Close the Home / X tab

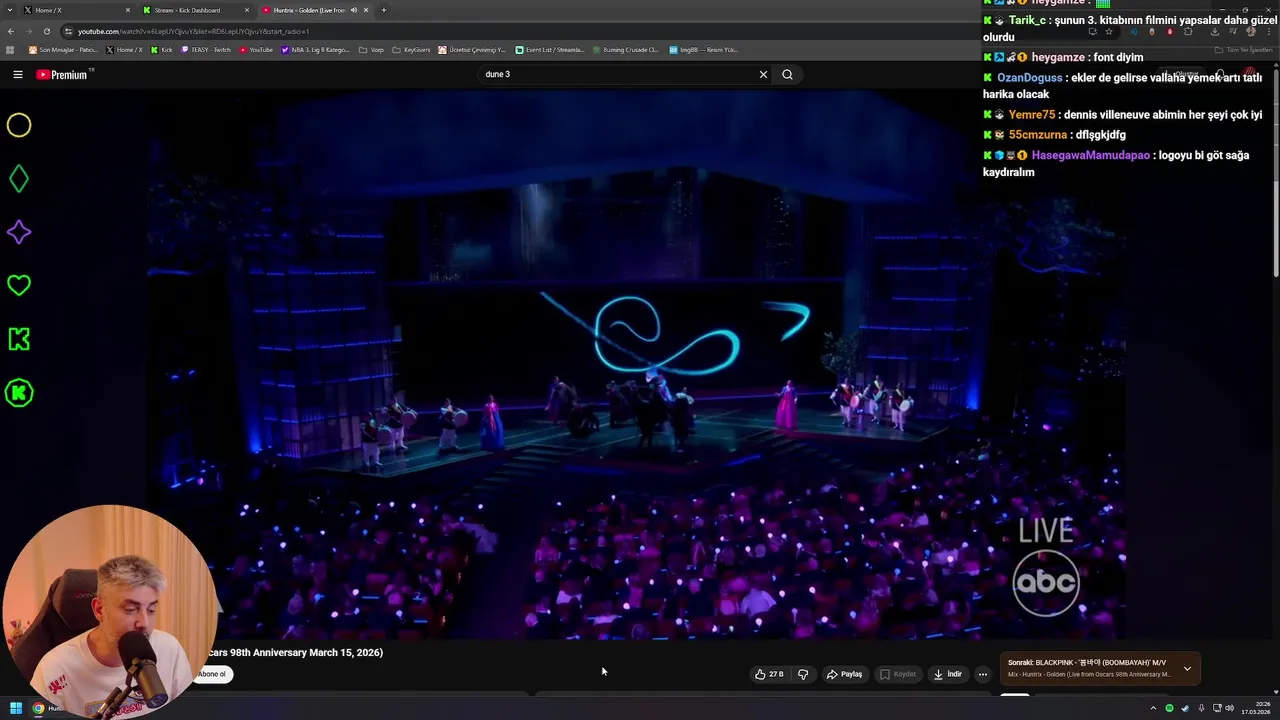point(127,10)
